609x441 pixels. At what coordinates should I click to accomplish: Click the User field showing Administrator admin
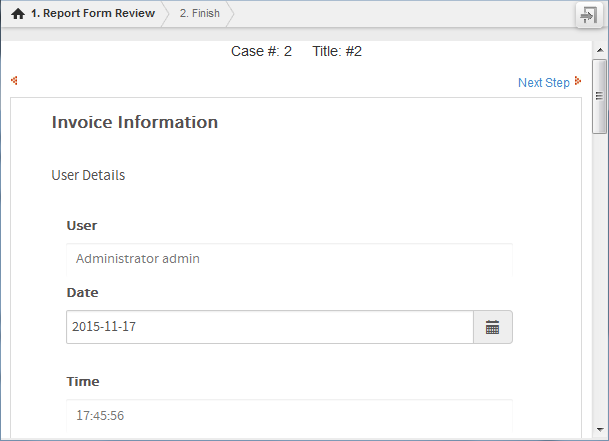click(x=289, y=258)
